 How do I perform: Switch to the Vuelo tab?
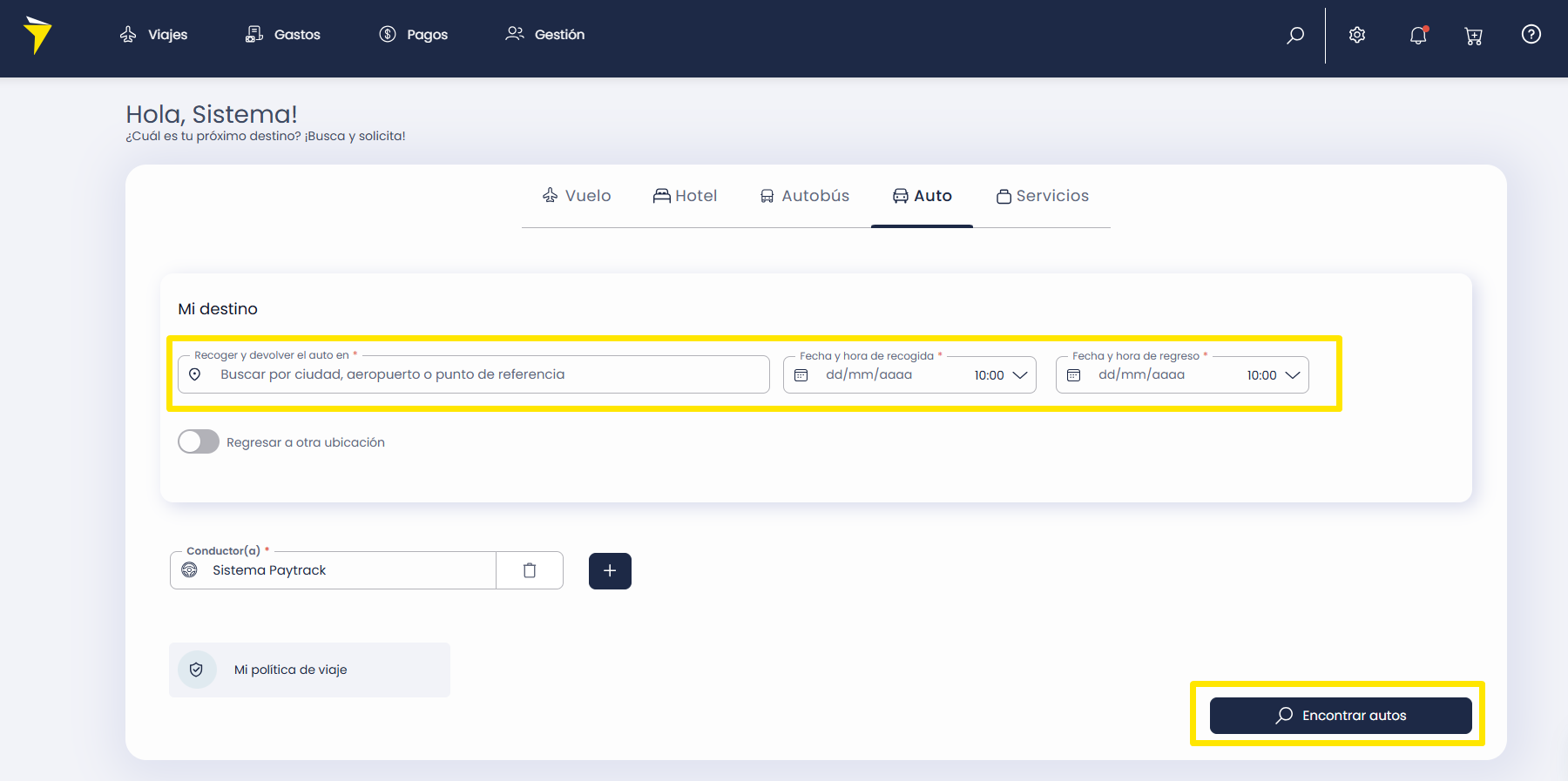[x=577, y=196]
